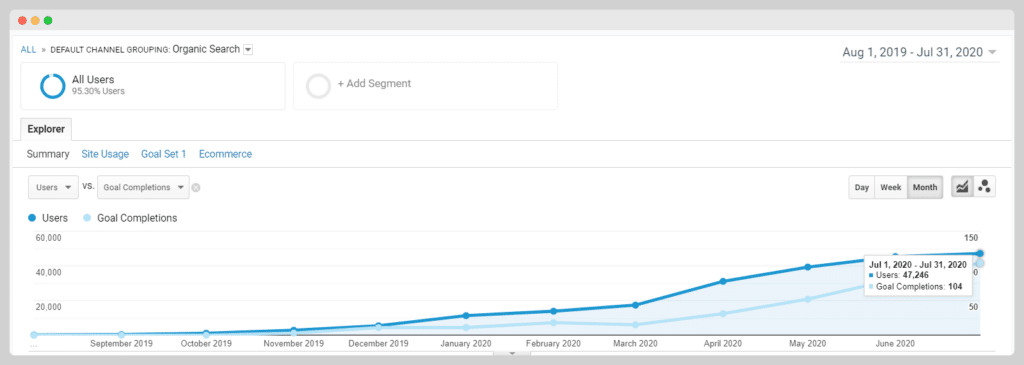Viewport: 1024px width, 365px height.
Task: Set chart interval to Week
Action: pos(891,187)
